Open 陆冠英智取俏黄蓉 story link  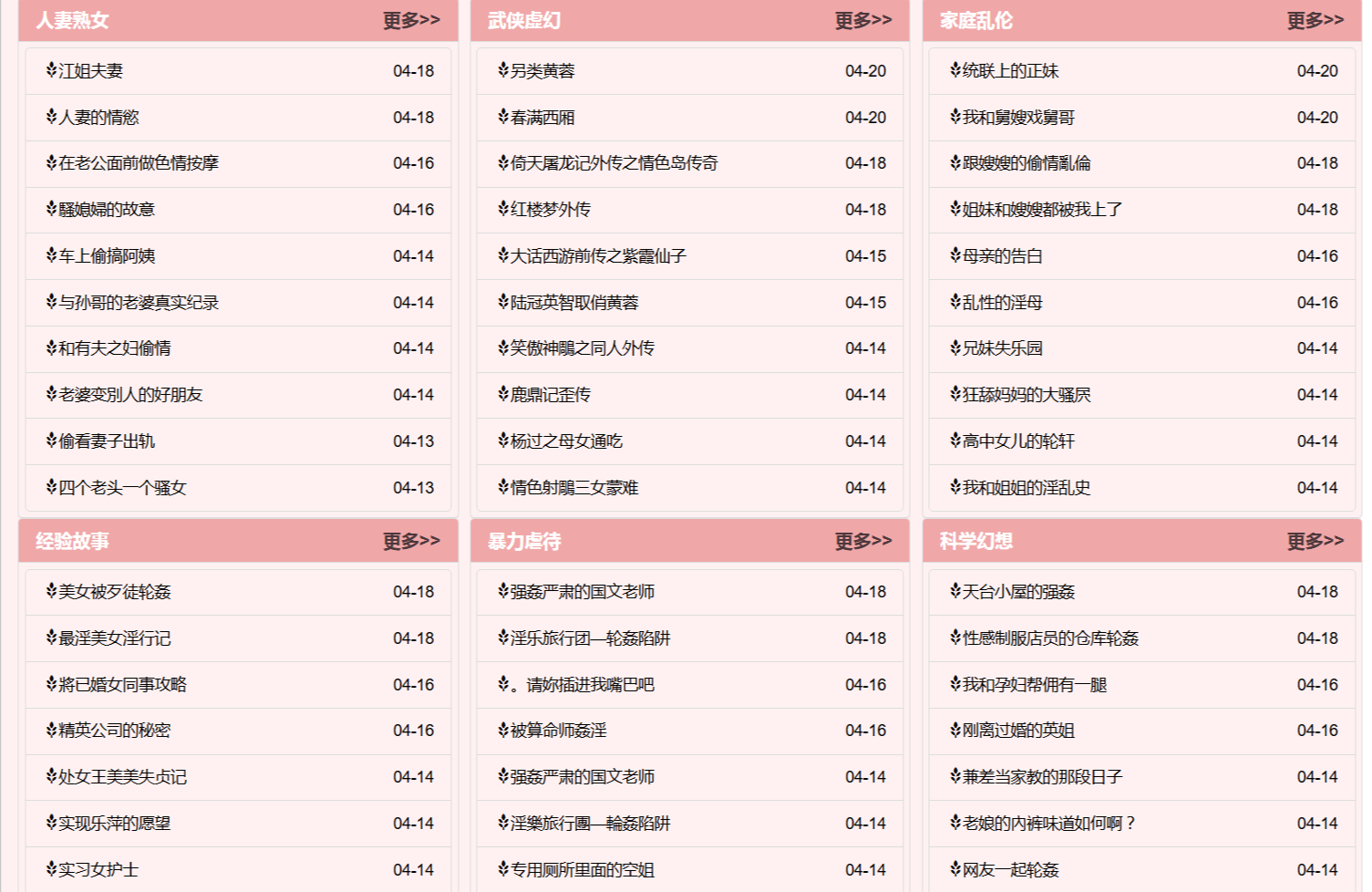click(x=574, y=303)
